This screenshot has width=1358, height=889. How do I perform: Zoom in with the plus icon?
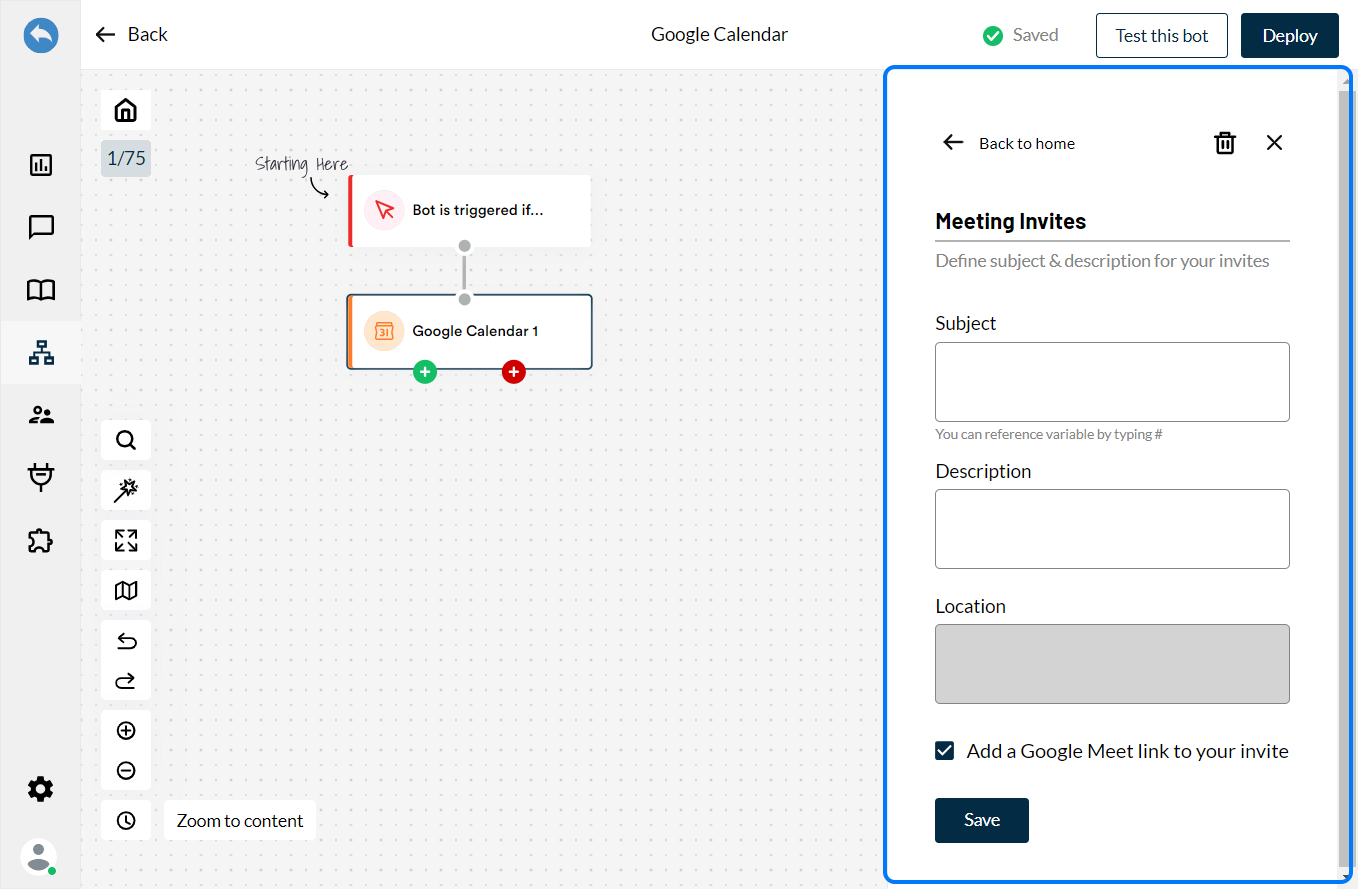126,731
